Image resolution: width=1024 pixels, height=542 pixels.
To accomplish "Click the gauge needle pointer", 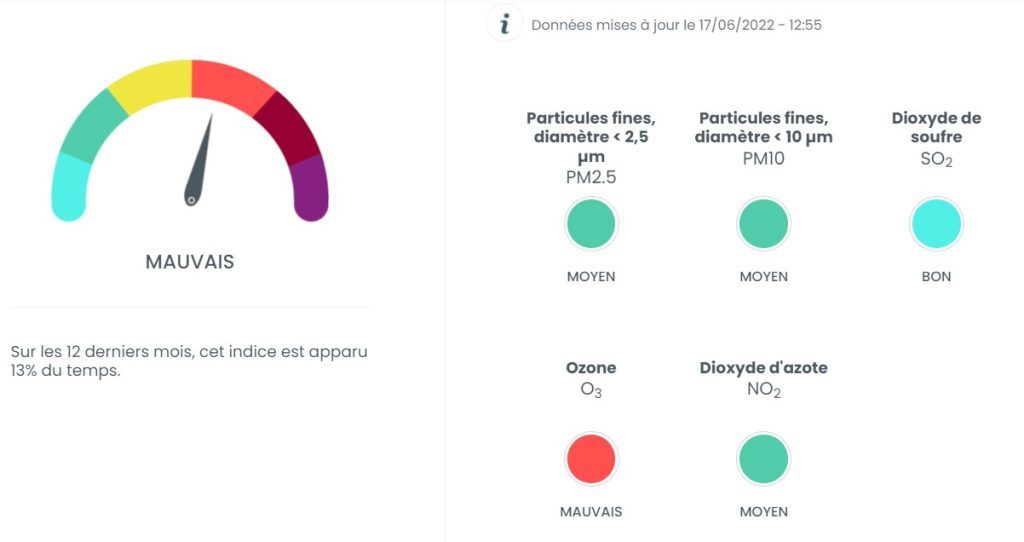I will (201, 158).
